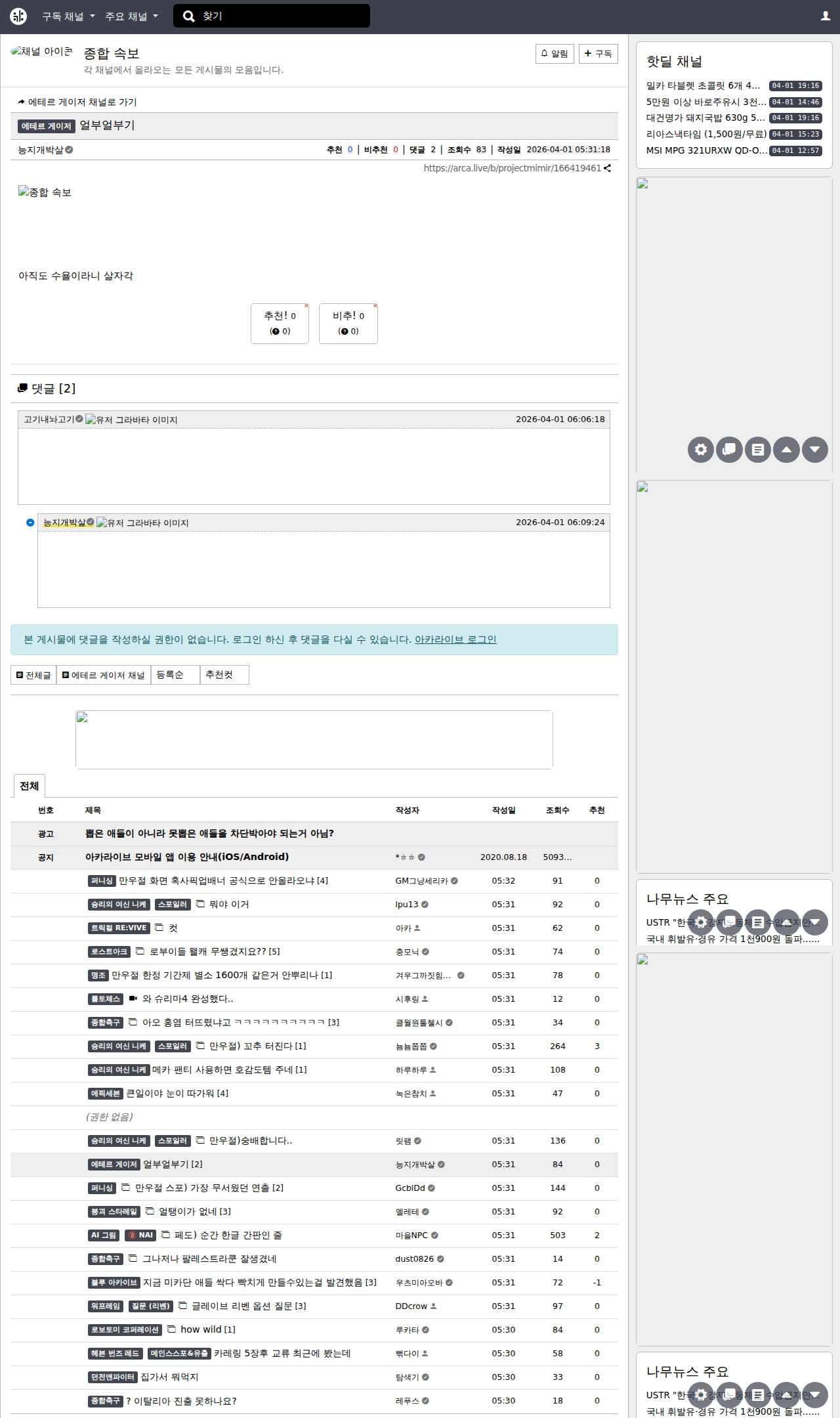Open the 추천컷 filter dropdown
Image resolution: width=840 pixels, height=1418 pixels.
tap(224, 675)
